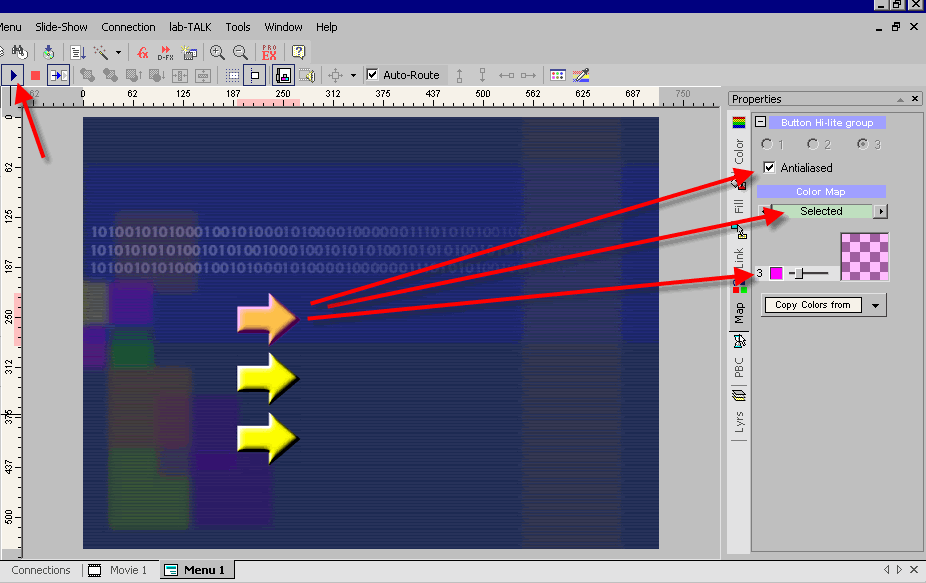The image size is (926, 583).
Task: Stop simulation with the red square button
Action: click(35, 75)
